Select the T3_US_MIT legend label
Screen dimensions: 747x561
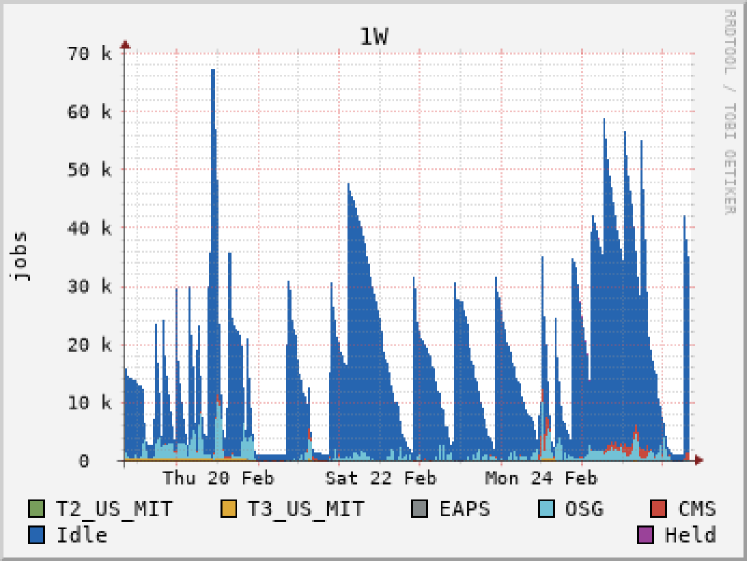click(306, 509)
